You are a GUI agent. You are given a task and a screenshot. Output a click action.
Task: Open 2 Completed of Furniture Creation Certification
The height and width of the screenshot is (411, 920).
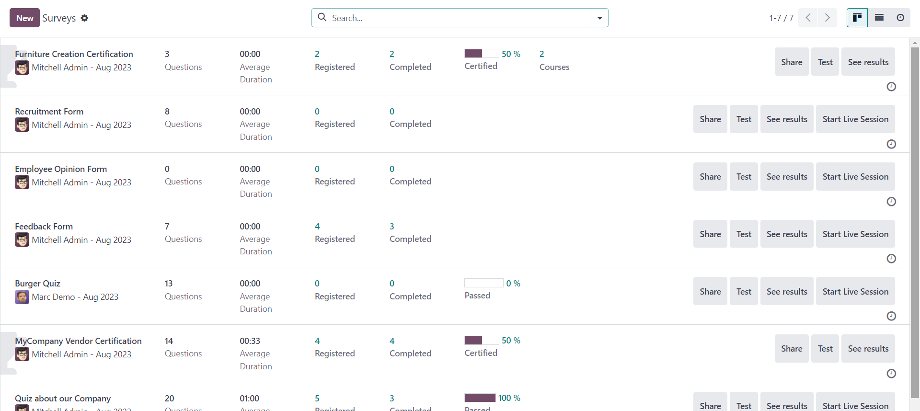tap(410, 60)
